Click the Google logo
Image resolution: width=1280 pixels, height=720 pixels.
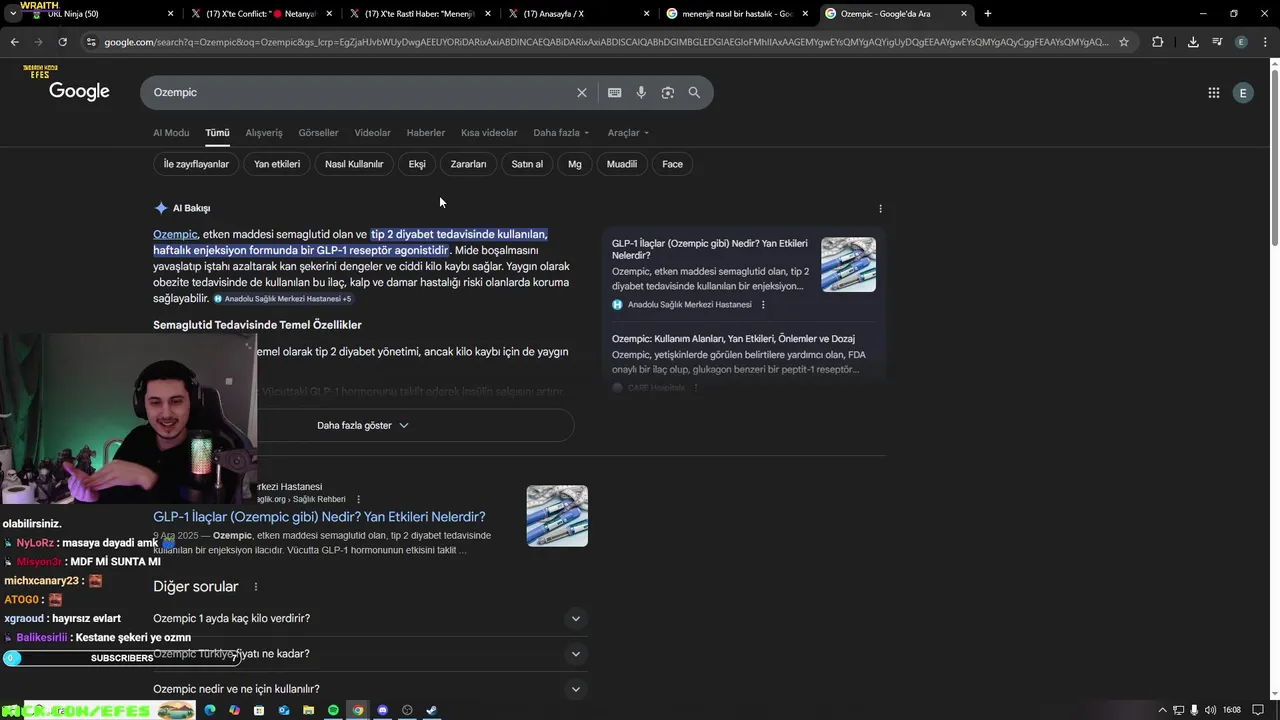79,92
